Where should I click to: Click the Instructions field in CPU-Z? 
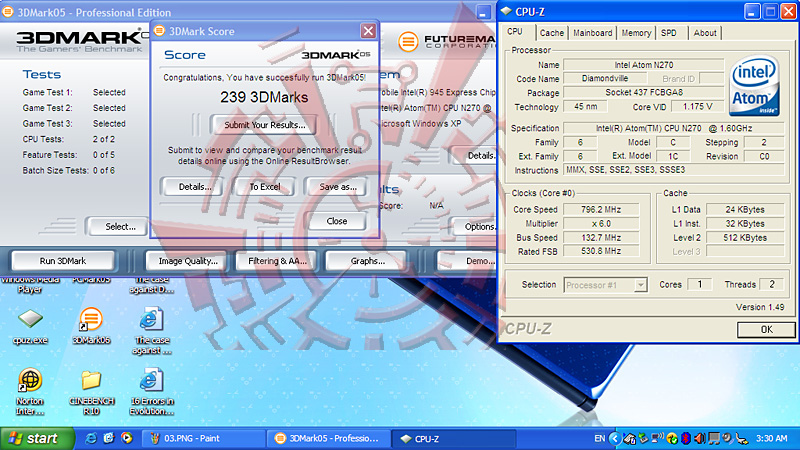pyautogui.click(x=673, y=170)
